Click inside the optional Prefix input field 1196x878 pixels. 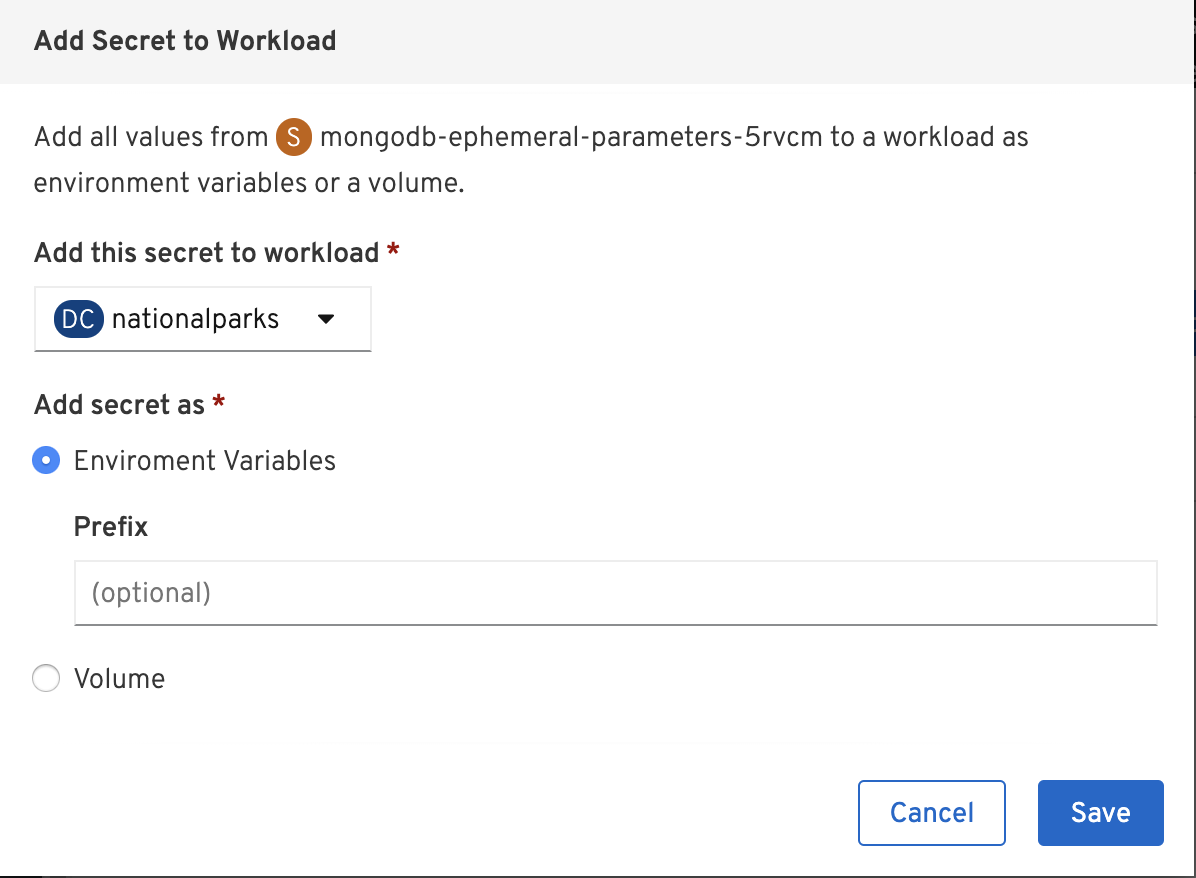(x=614, y=592)
